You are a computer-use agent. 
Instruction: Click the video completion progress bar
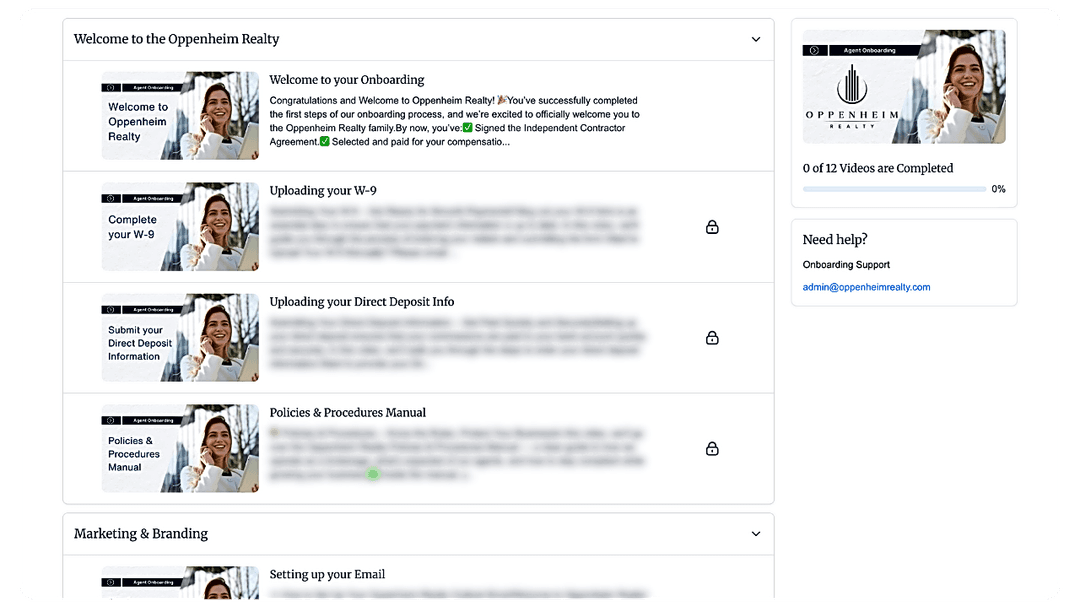894,189
